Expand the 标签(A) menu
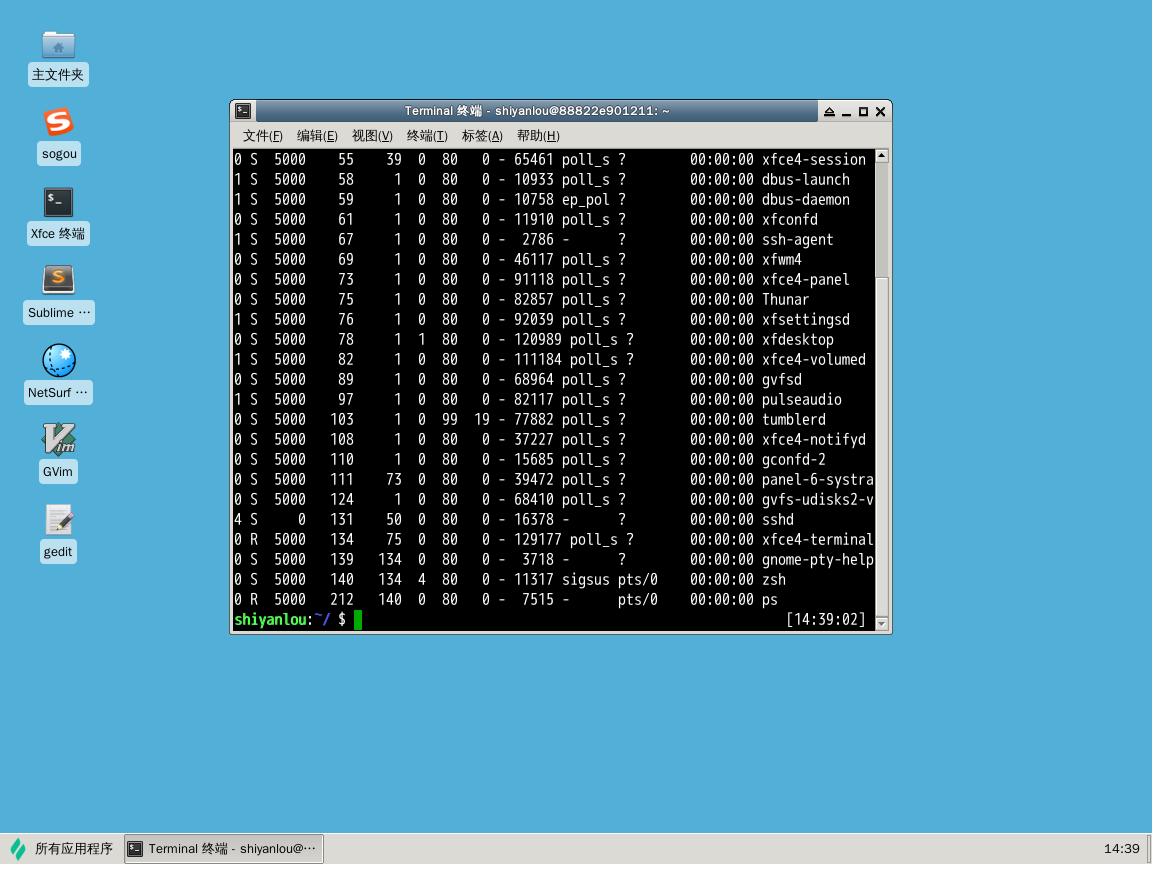This screenshot has width=1152, height=896. (x=482, y=136)
